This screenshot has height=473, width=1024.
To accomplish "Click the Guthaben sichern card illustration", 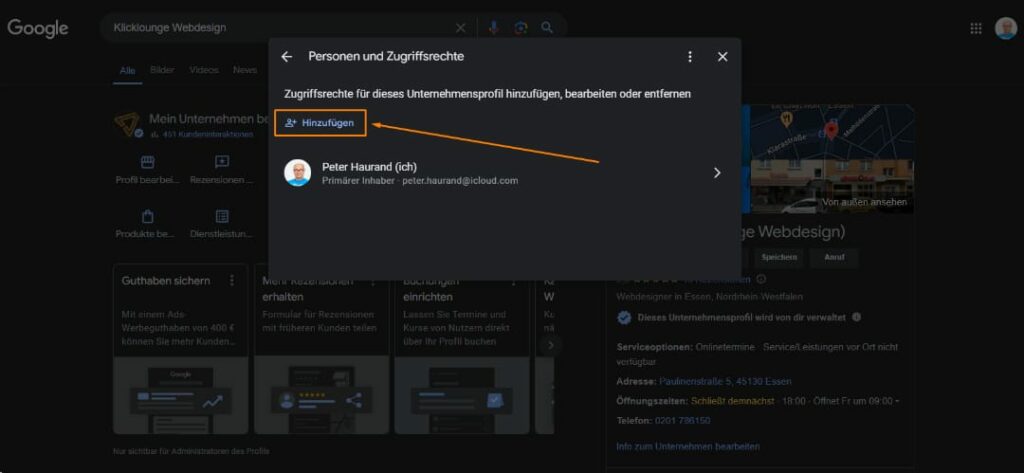I will [180, 396].
